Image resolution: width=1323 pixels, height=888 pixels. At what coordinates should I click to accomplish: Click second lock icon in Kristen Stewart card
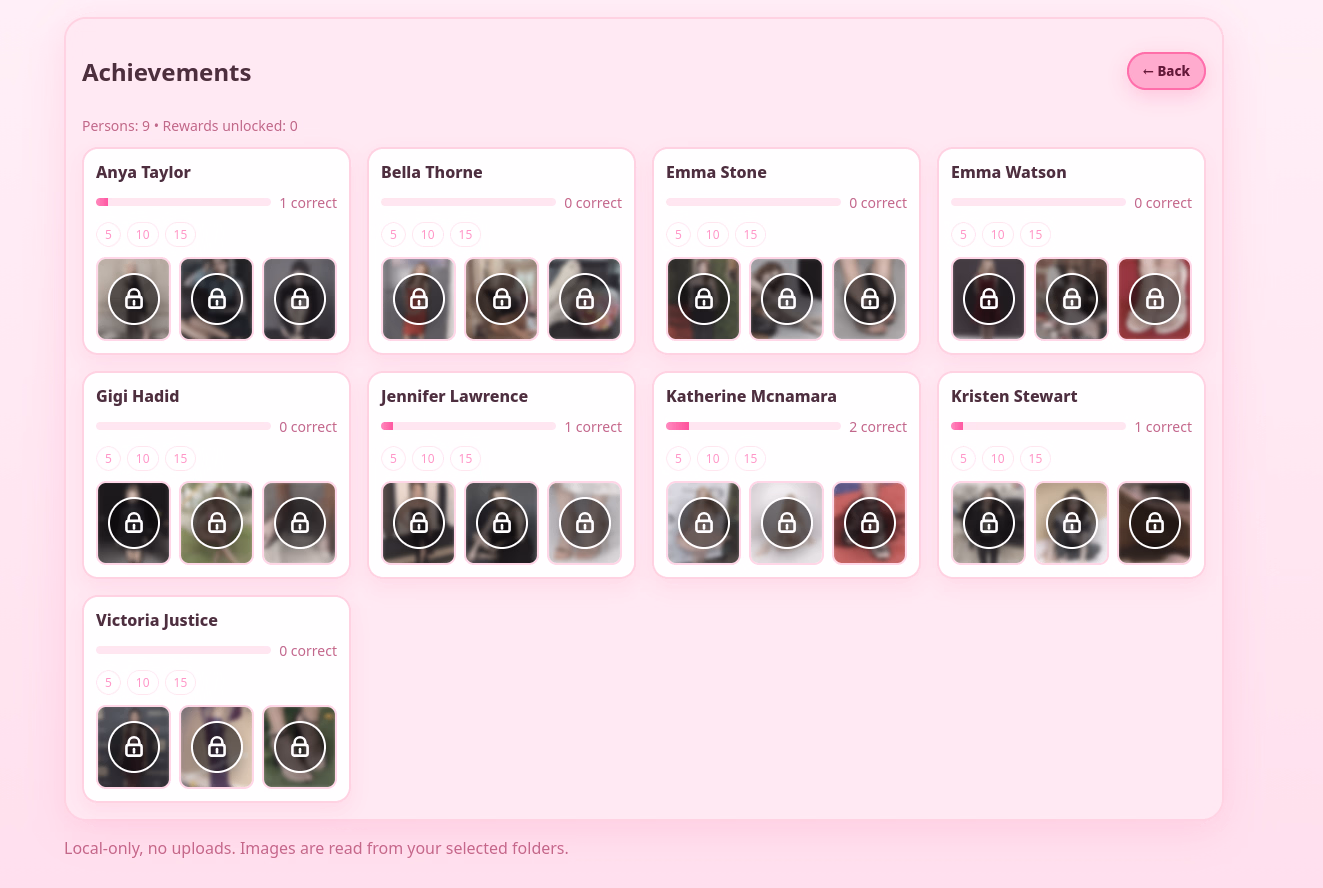pos(1072,523)
